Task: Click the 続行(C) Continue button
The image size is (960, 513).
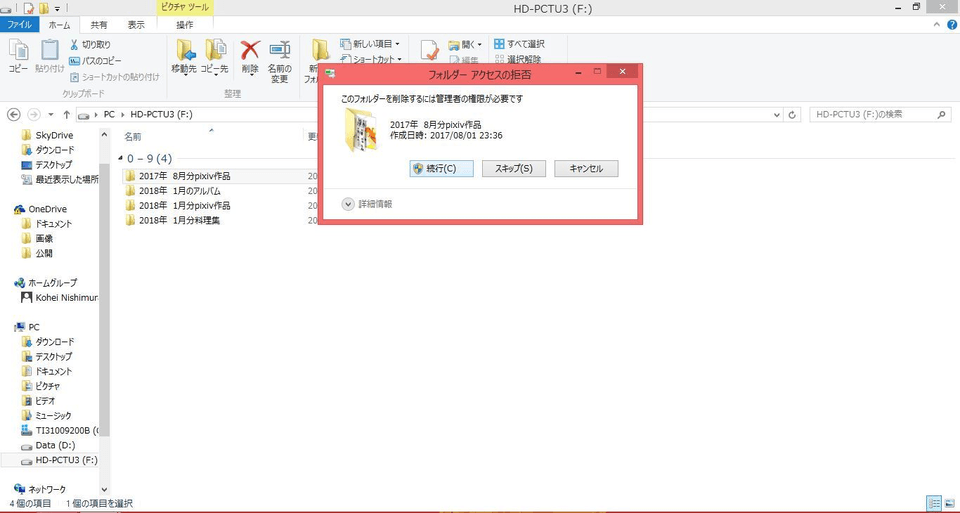Action: click(441, 168)
